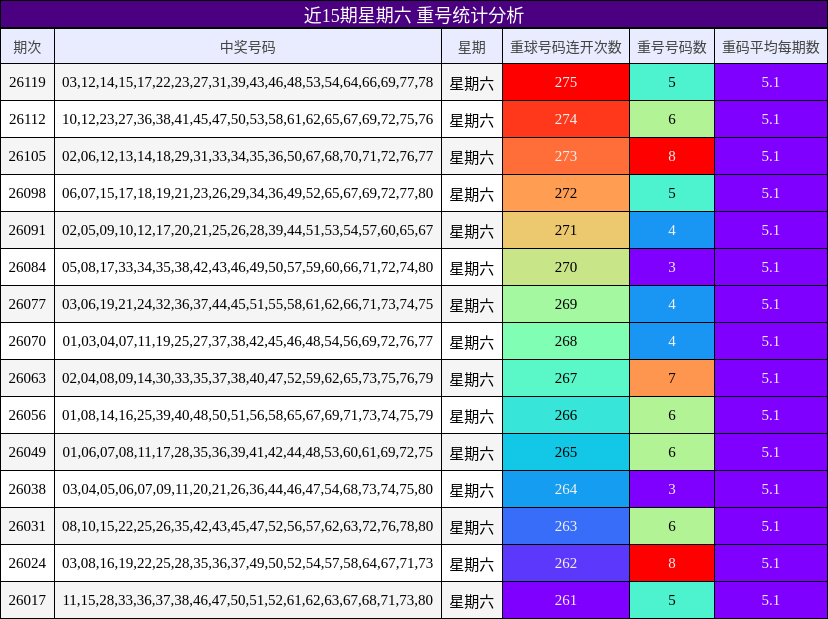Click 星期六 in row 26070
The width and height of the screenshot is (828, 619).
click(472, 341)
